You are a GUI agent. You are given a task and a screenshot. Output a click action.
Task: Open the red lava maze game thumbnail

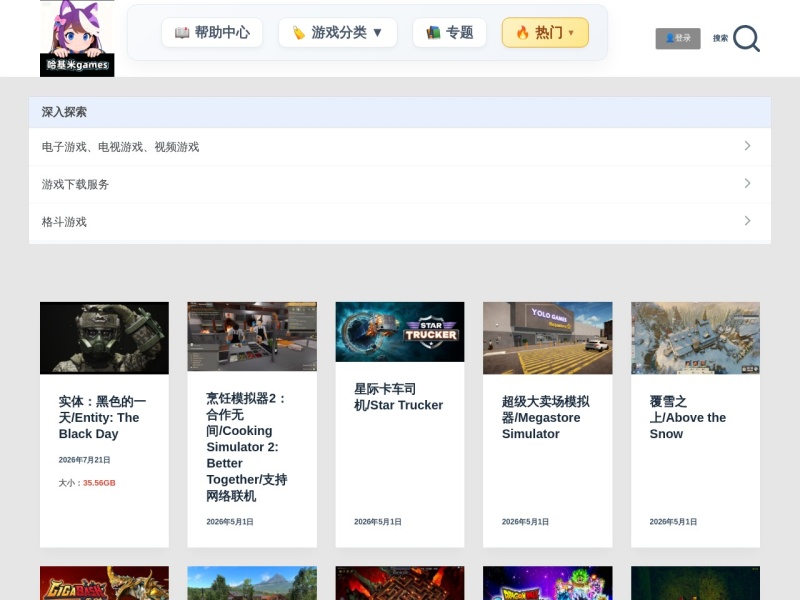click(x=400, y=583)
